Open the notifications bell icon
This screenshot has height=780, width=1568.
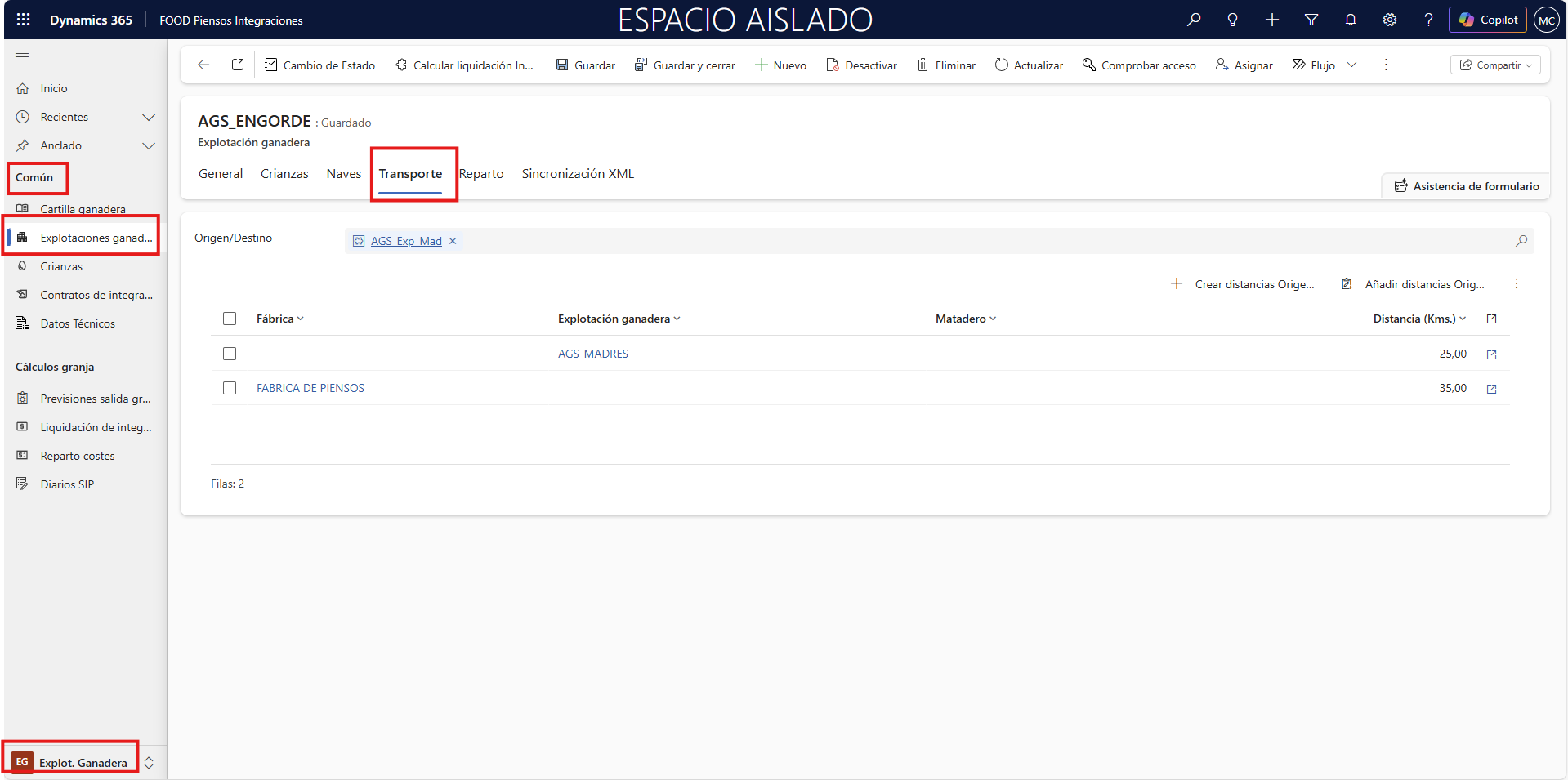click(x=1351, y=20)
